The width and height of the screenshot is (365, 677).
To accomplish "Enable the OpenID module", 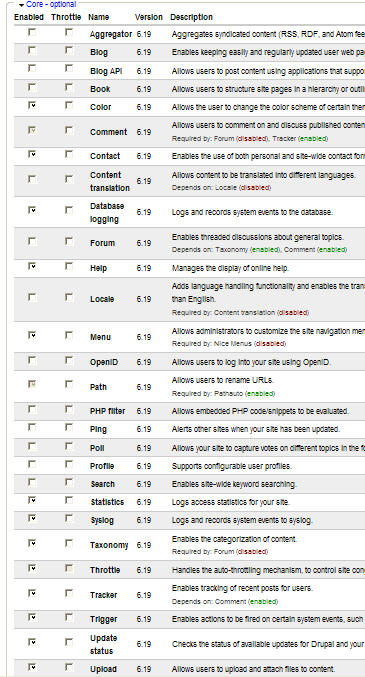I will [32, 360].
